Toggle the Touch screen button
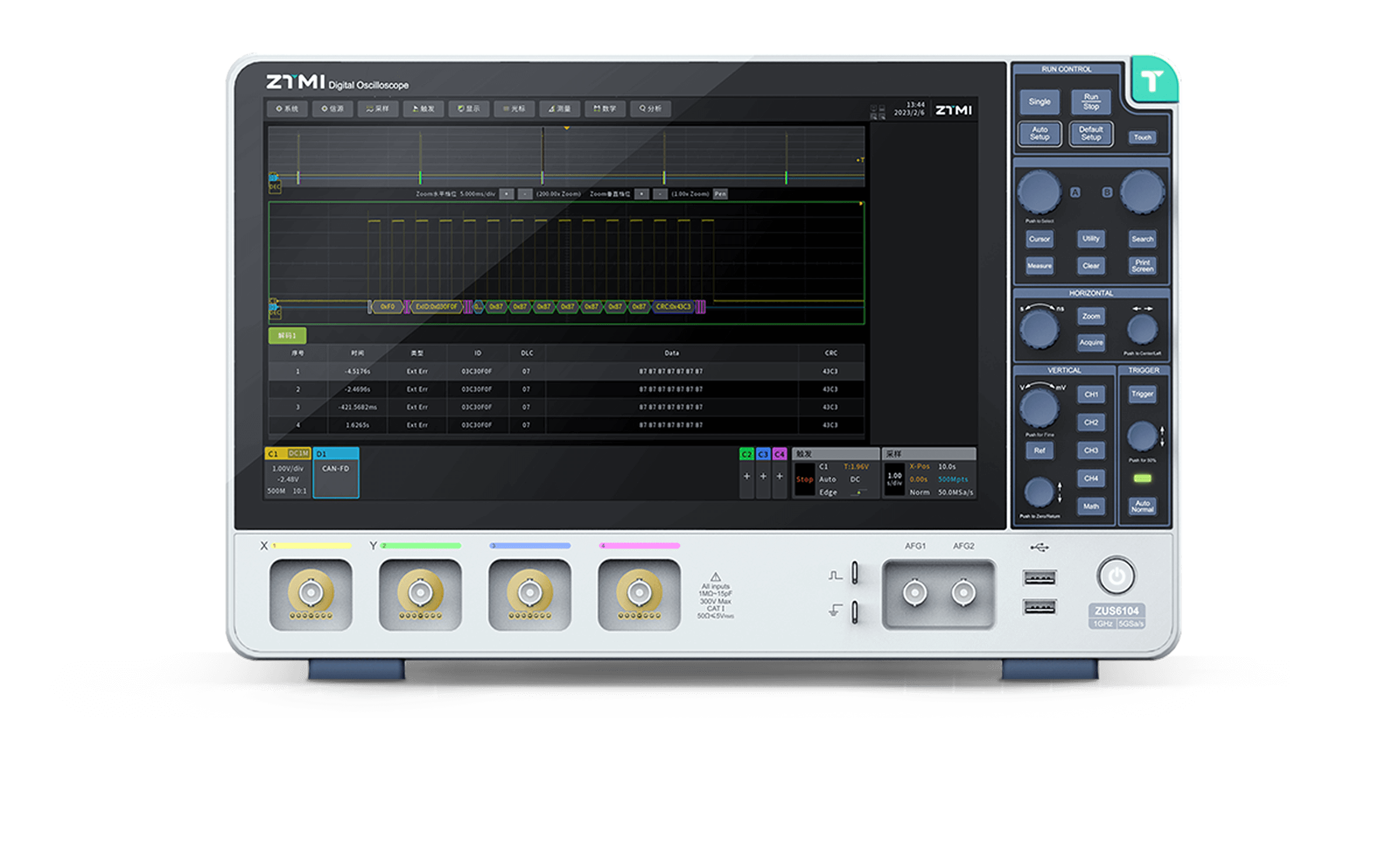The width and height of the screenshot is (1400, 852). tap(1142, 138)
